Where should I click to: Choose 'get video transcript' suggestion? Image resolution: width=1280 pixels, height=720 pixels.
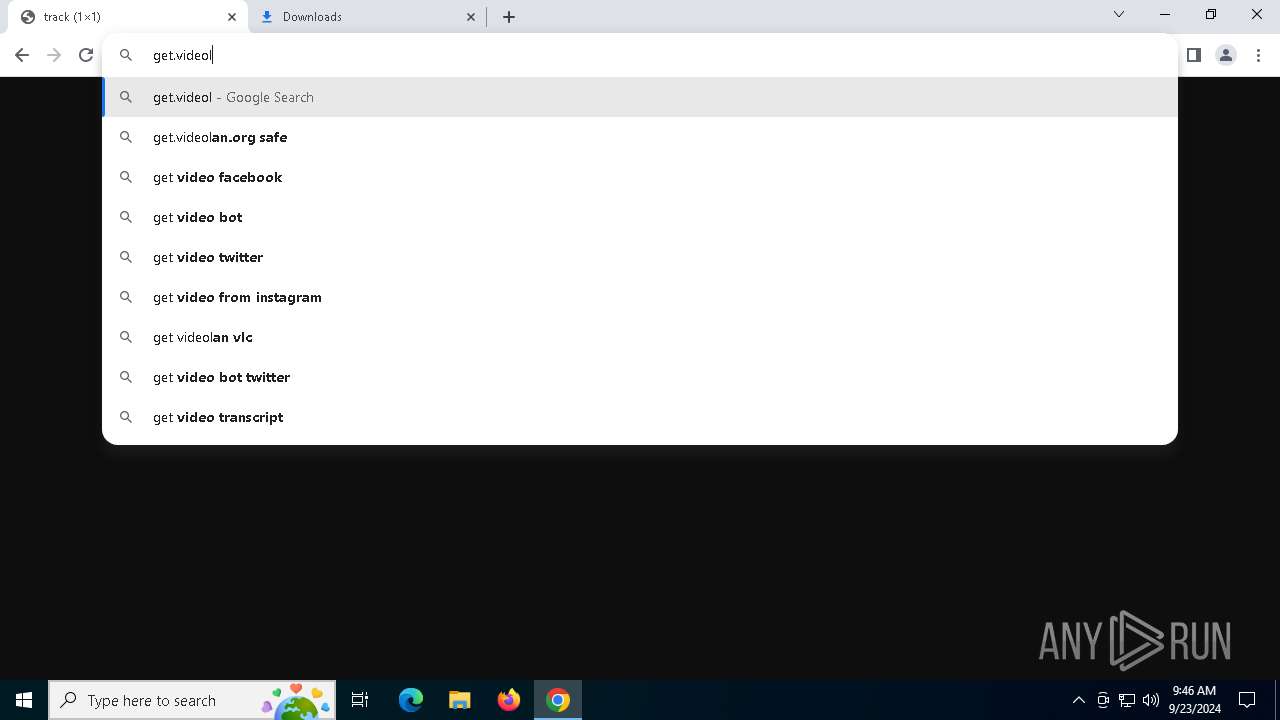tap(640, 417)
